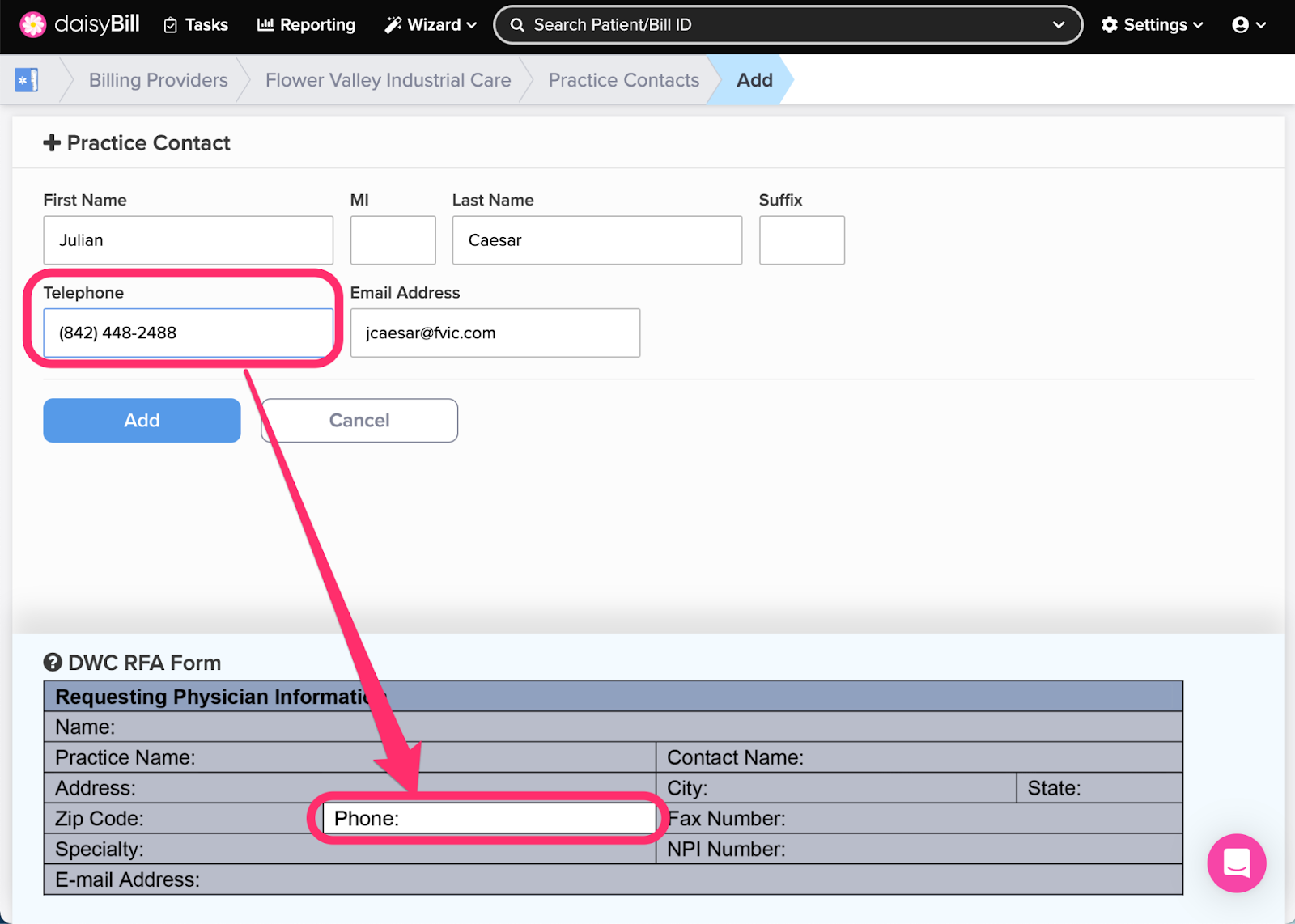Click the Search Patient/Bill ID field
Image resolution: width=1295 pixels, height=924 pixels.
coord(777,25)
